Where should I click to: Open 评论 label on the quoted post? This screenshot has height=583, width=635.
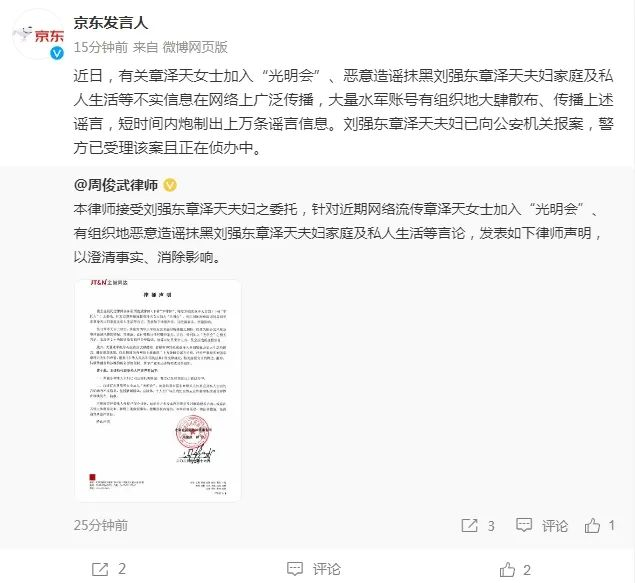point(554,526)
